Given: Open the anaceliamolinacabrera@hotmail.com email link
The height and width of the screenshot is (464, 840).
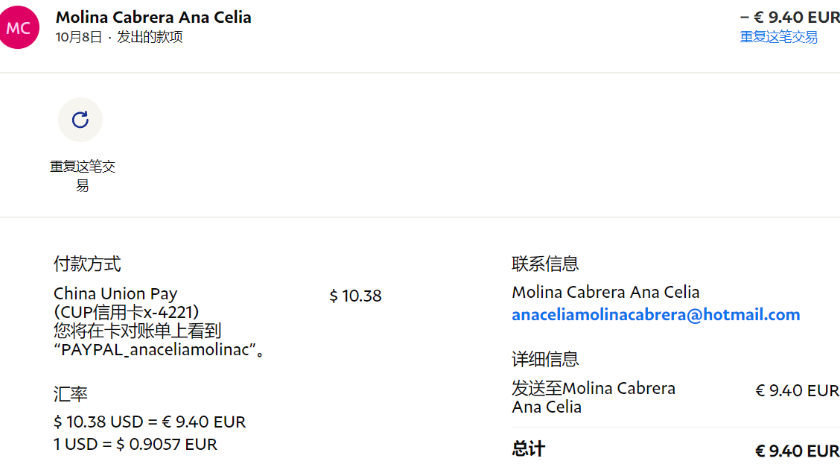Looking at the screenshot, I should pyautogui.click(x=655, y=314).
